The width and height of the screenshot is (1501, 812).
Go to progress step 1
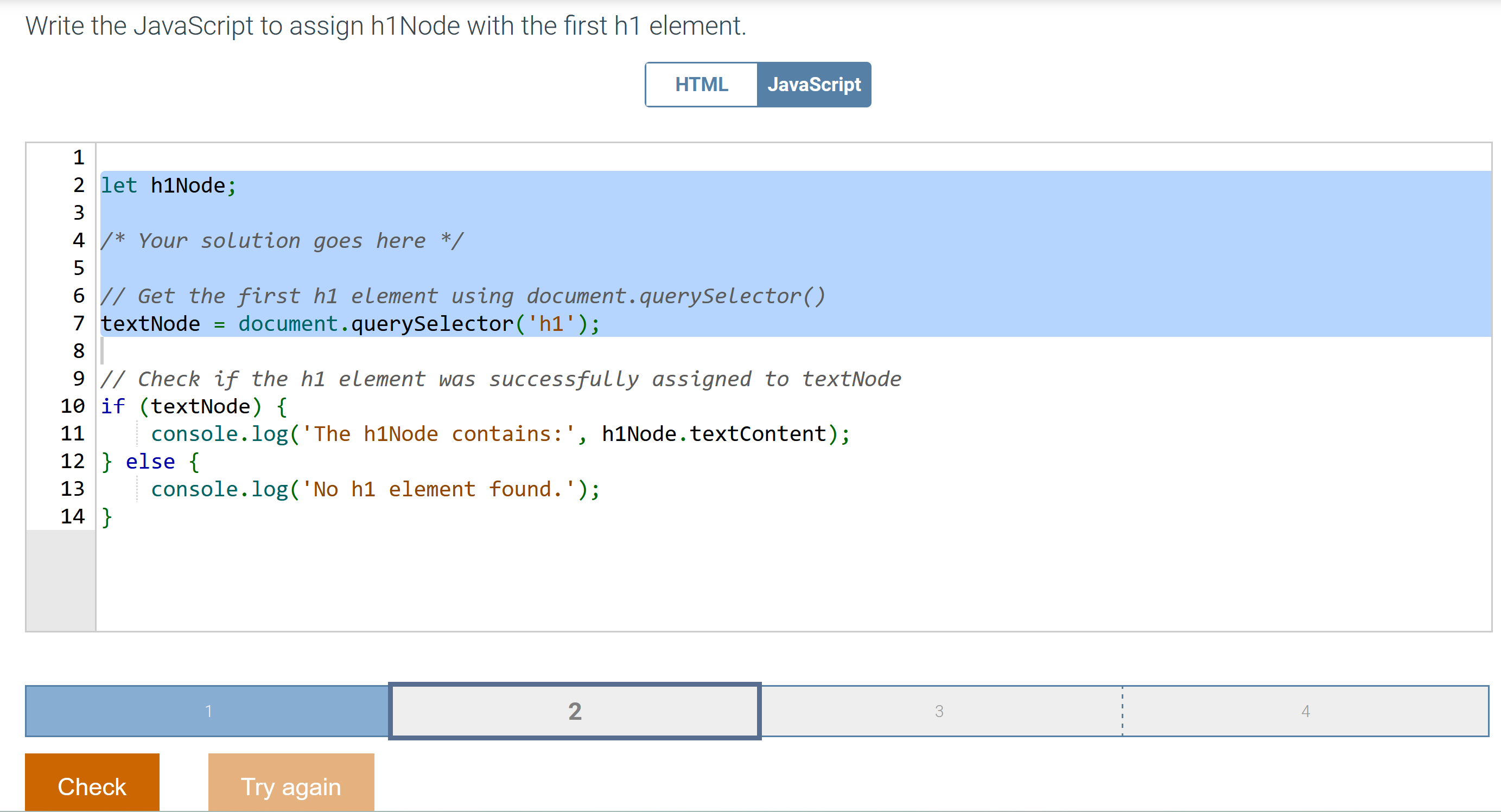tap(207, 711)
